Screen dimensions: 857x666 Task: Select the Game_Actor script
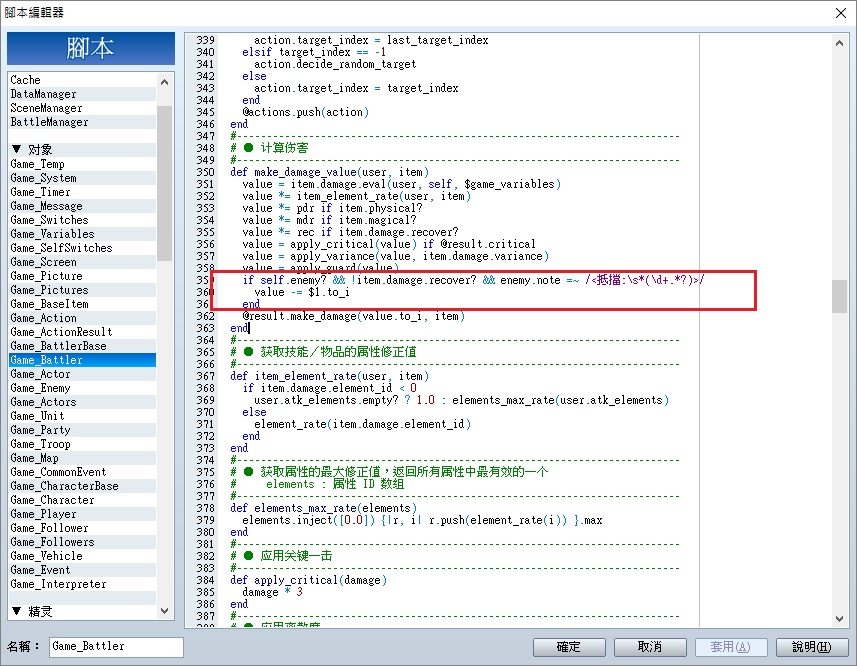(83, 374)
